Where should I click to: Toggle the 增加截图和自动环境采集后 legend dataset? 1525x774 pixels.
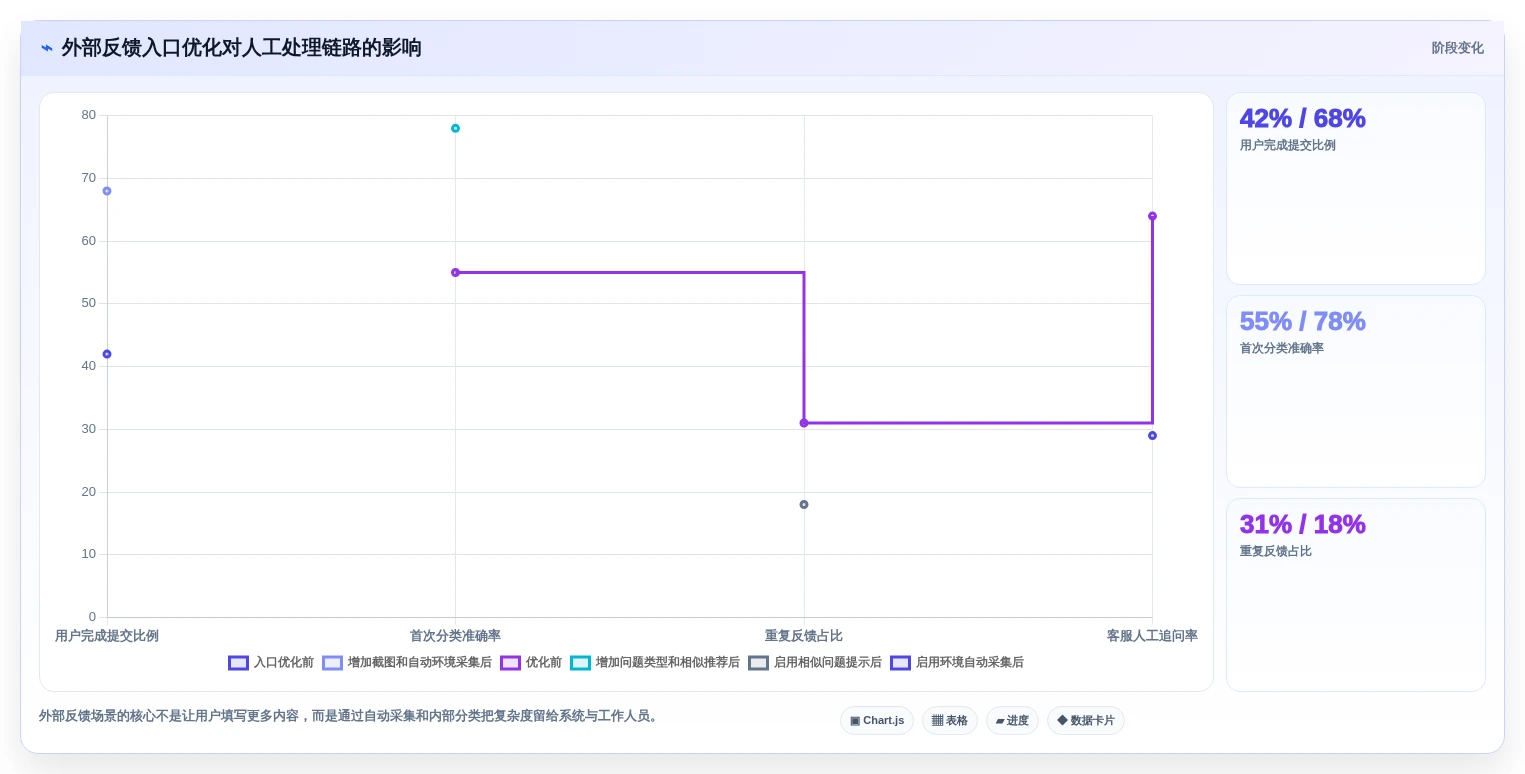tap(407, 663)
